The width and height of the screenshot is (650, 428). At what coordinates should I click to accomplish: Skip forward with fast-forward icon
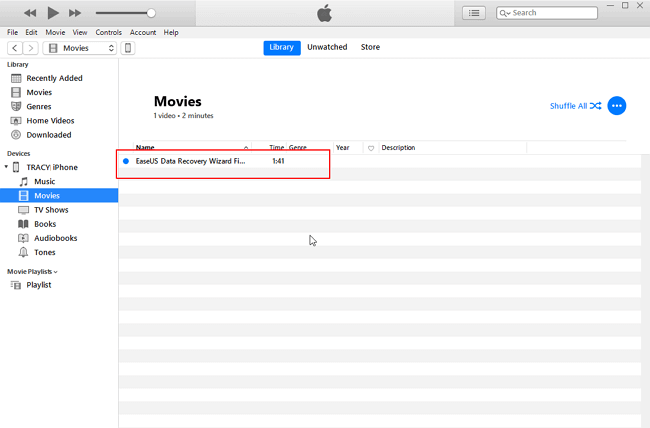pos(76,13)
